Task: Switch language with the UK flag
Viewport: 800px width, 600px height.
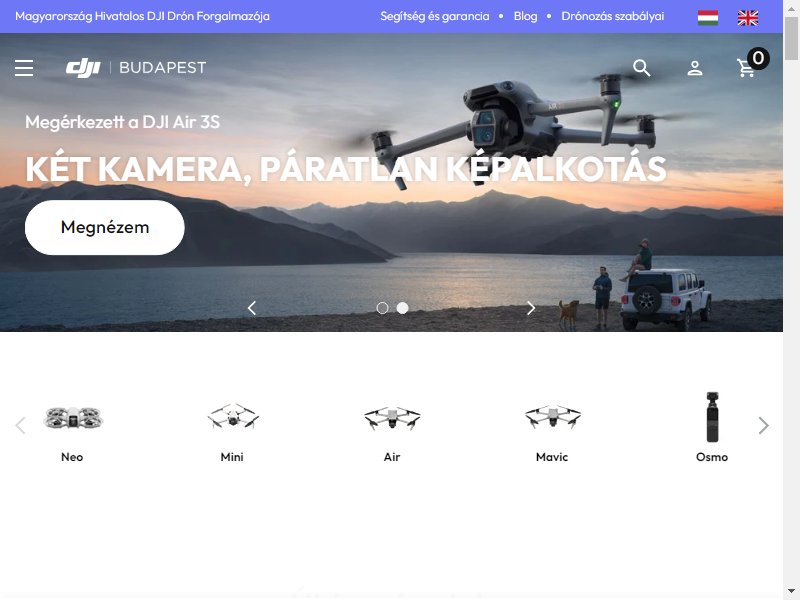Action: (747, 17)
